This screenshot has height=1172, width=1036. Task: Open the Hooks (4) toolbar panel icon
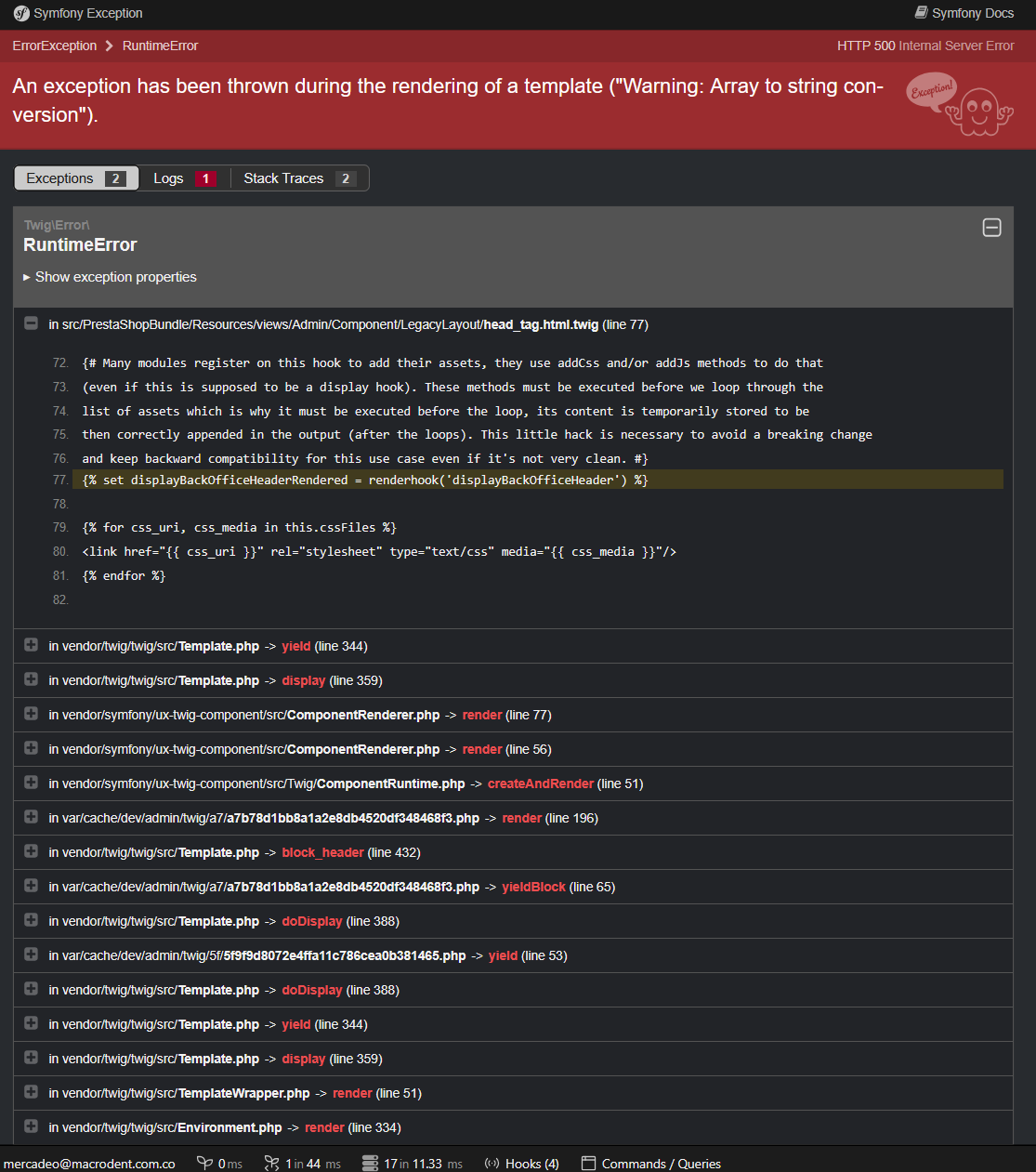coord(492,1164)
